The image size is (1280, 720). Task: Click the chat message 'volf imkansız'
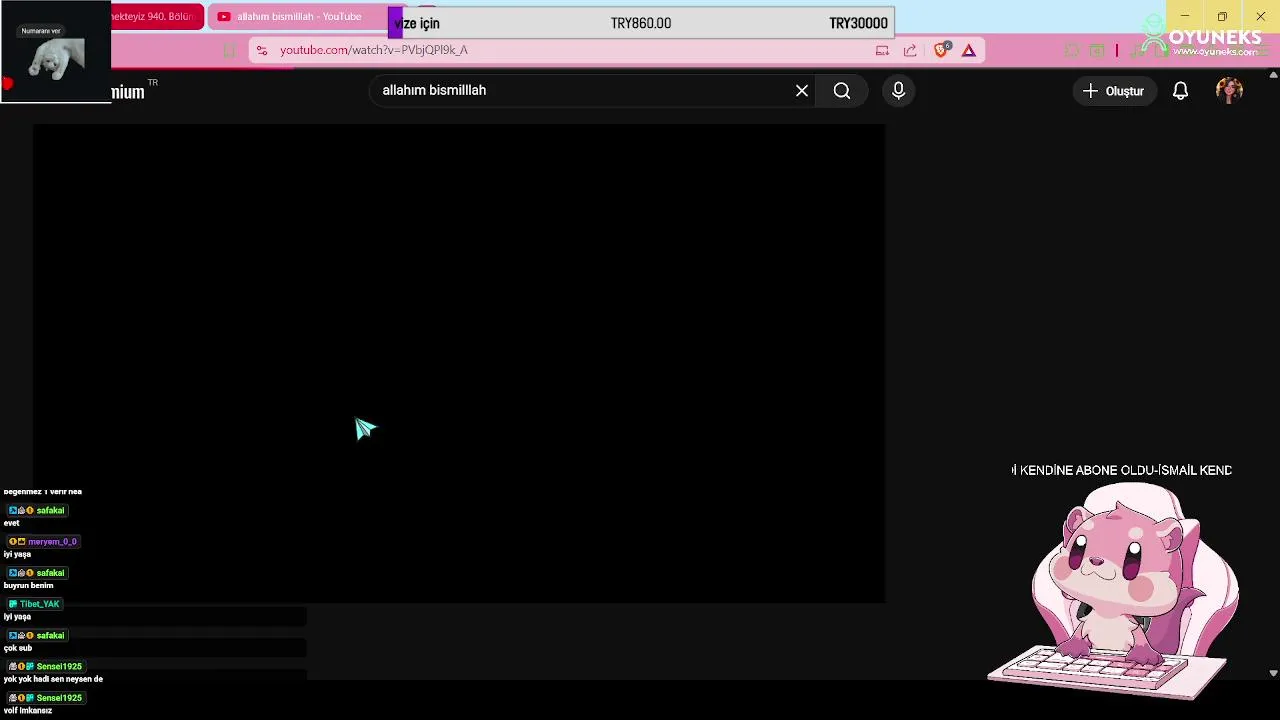(28, 711)
